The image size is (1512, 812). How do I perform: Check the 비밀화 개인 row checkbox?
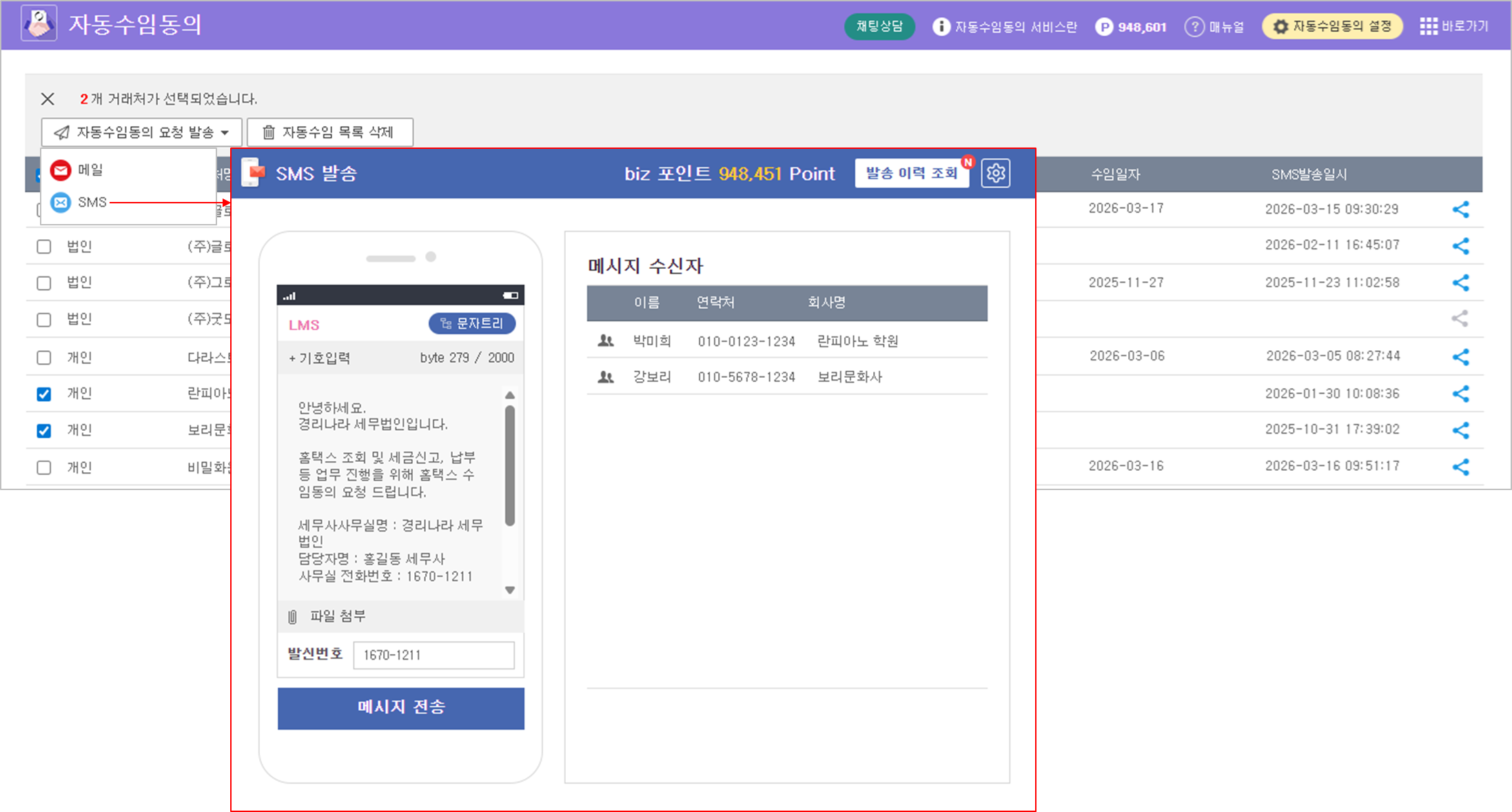[x=44, y=467]
